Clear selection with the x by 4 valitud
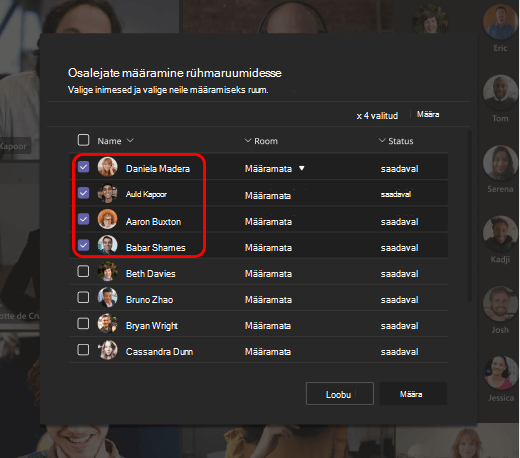 pyautogui.click(x=359, y=116)
